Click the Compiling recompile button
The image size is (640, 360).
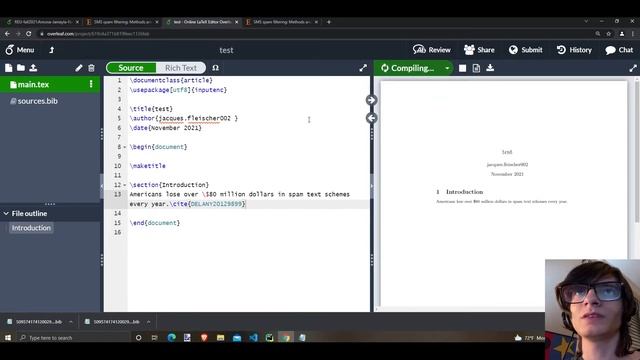click(408, 68)
